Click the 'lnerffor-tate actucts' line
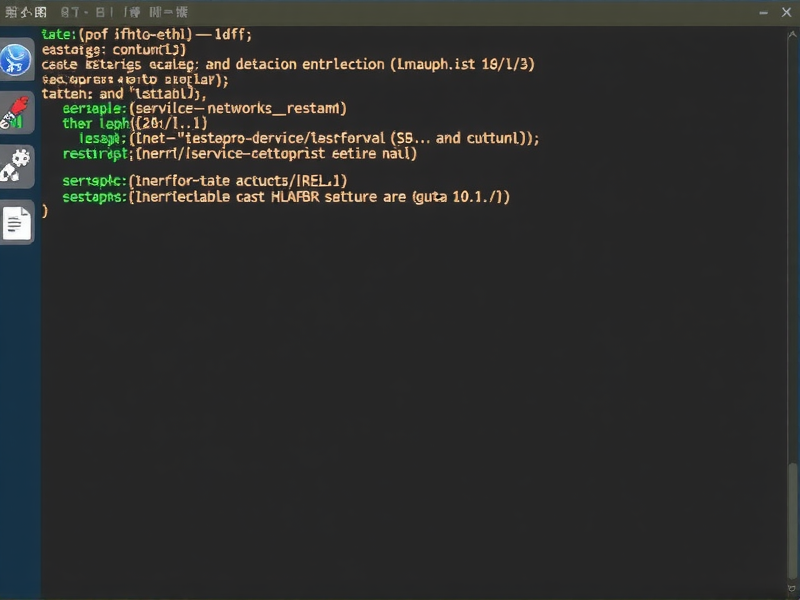This screenshot has width=800, height=600. click(240, 181)
